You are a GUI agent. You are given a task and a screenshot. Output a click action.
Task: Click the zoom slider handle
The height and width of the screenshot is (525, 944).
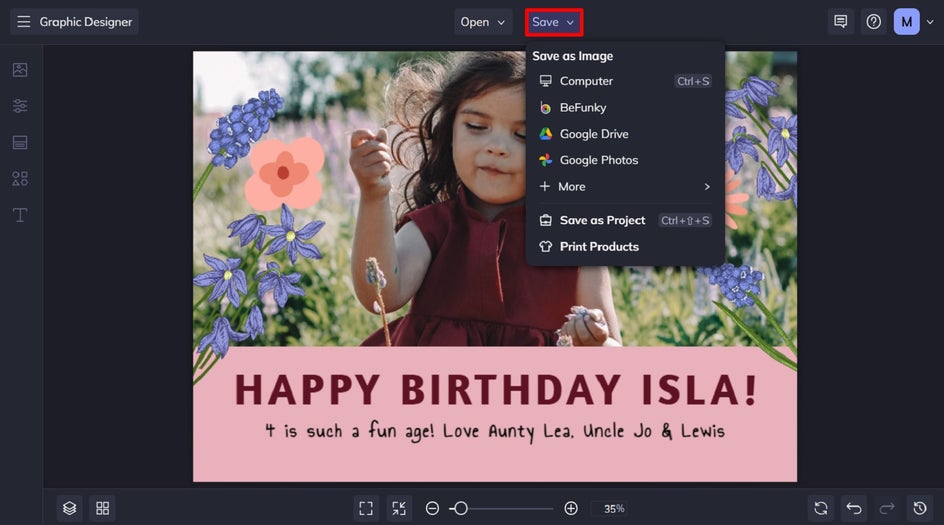tap(461, 508)
